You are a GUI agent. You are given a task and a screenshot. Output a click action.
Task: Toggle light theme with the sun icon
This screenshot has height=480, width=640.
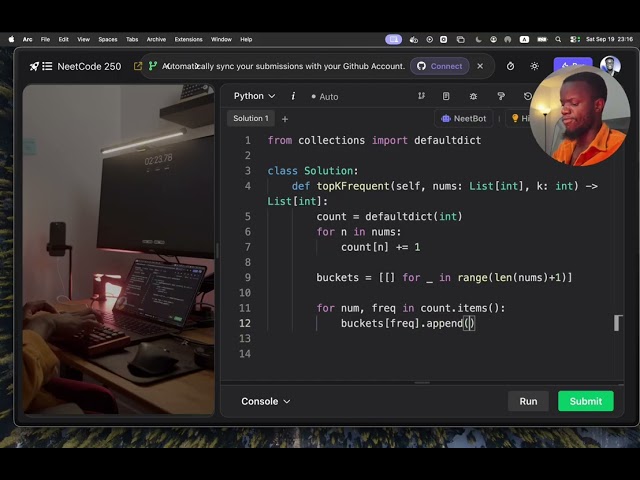click(x=534, y=66)
